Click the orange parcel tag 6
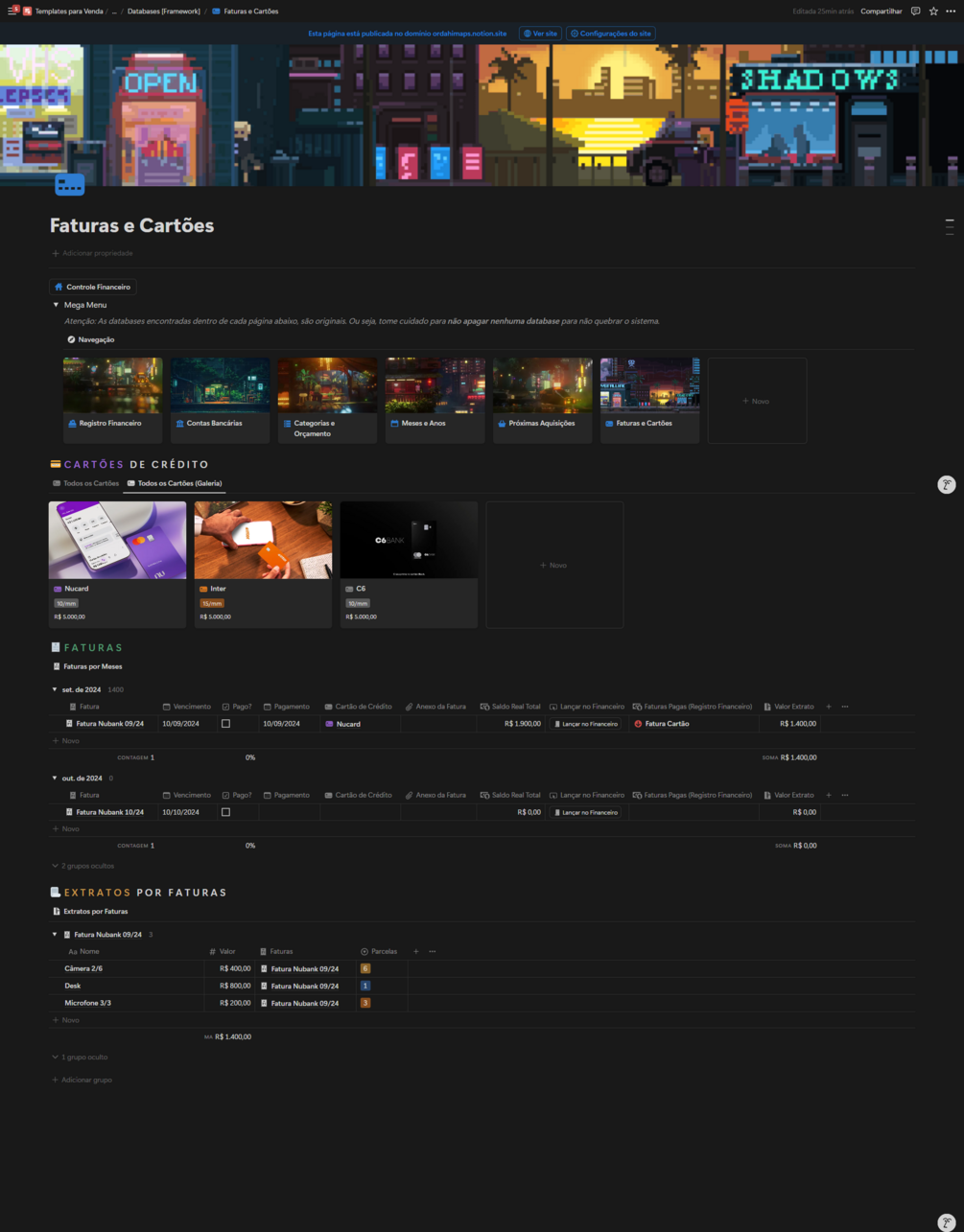This screenshot has height=1232, width=964. 364,968
